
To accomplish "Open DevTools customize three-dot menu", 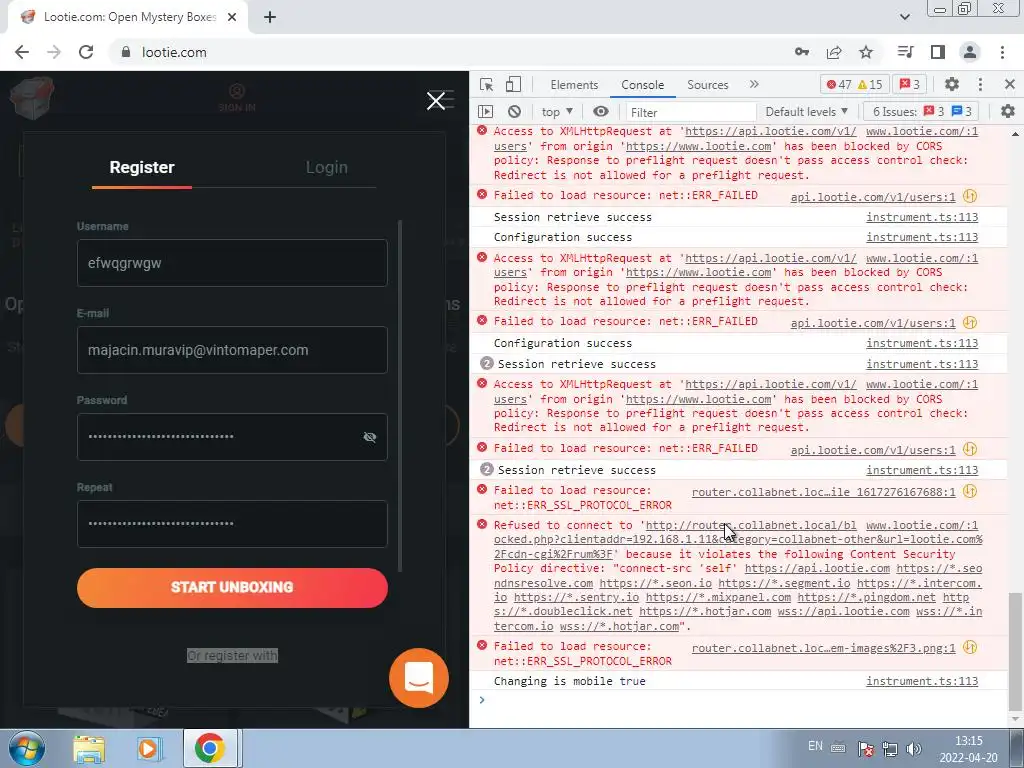I will (x=980, y=84).
